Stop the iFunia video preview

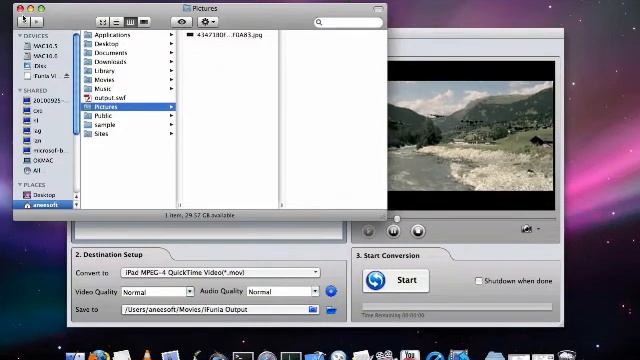[x=418, y=231]
